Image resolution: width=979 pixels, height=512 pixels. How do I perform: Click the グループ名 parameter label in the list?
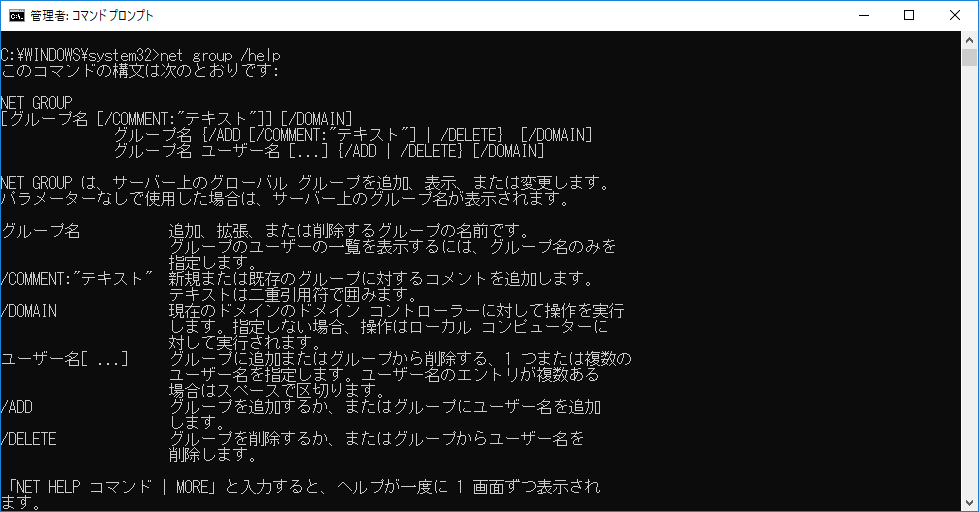click(x=41, y=231)
